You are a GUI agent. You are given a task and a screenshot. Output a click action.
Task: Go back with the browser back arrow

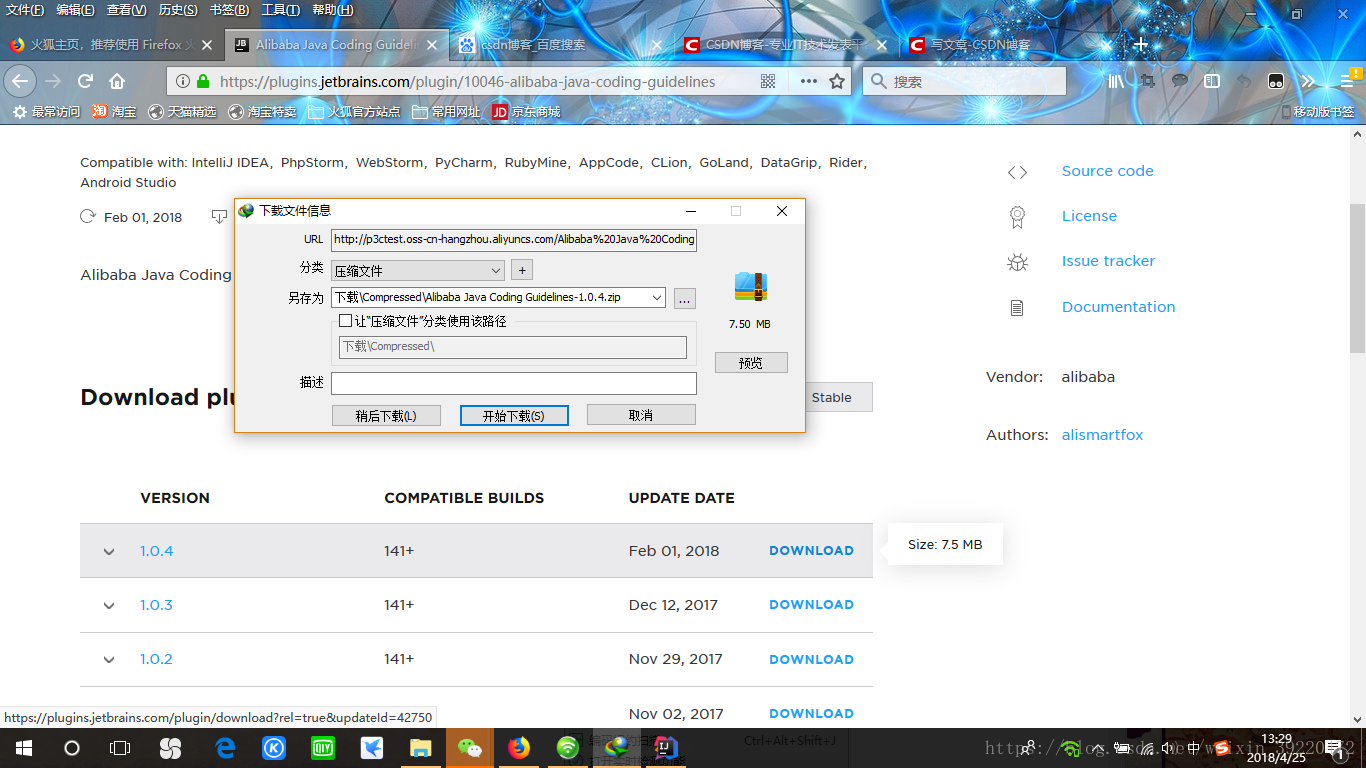tap(20, 81)
